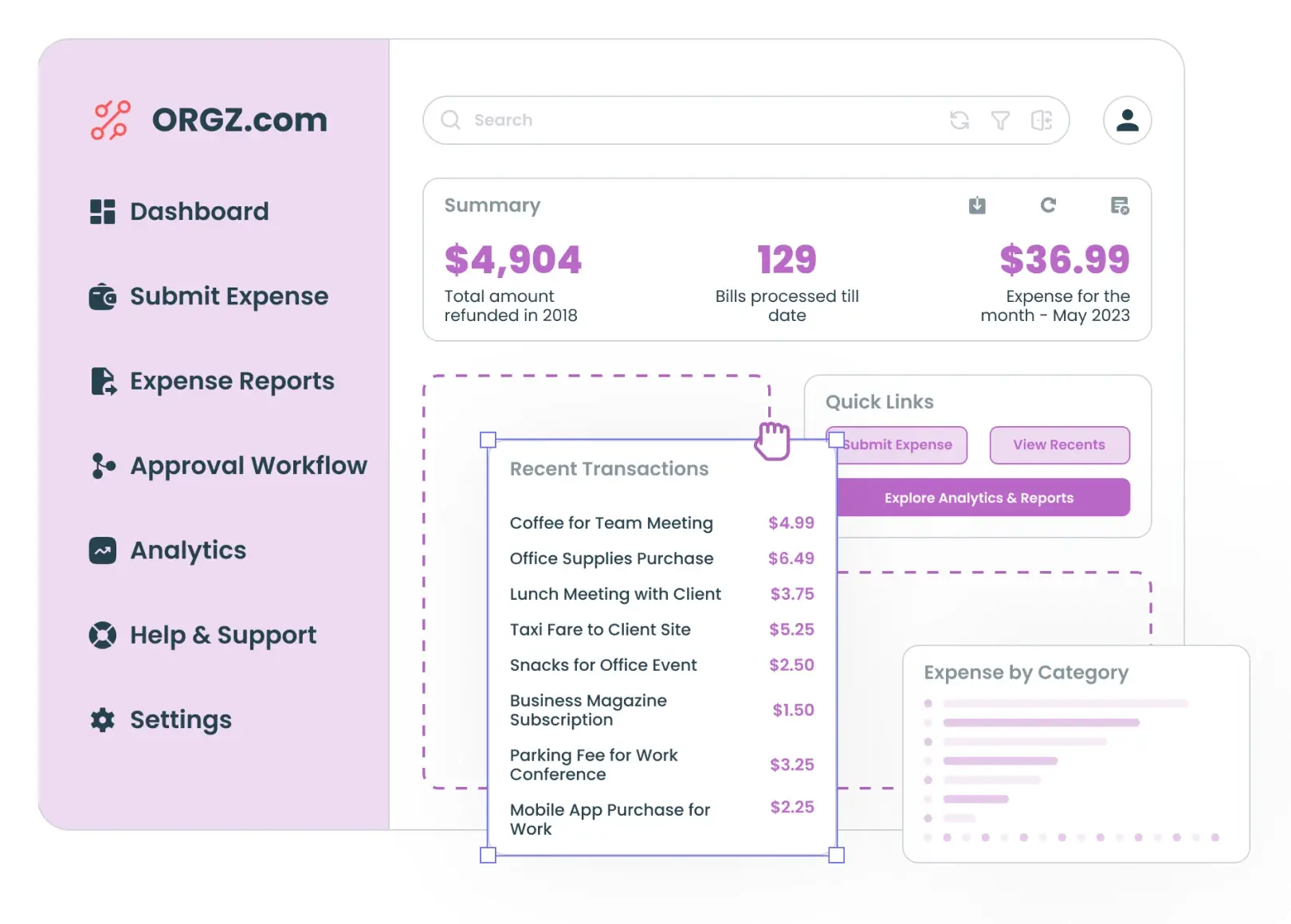
Task: Click the sync icon inside the search bar
Action: point(960,120)
